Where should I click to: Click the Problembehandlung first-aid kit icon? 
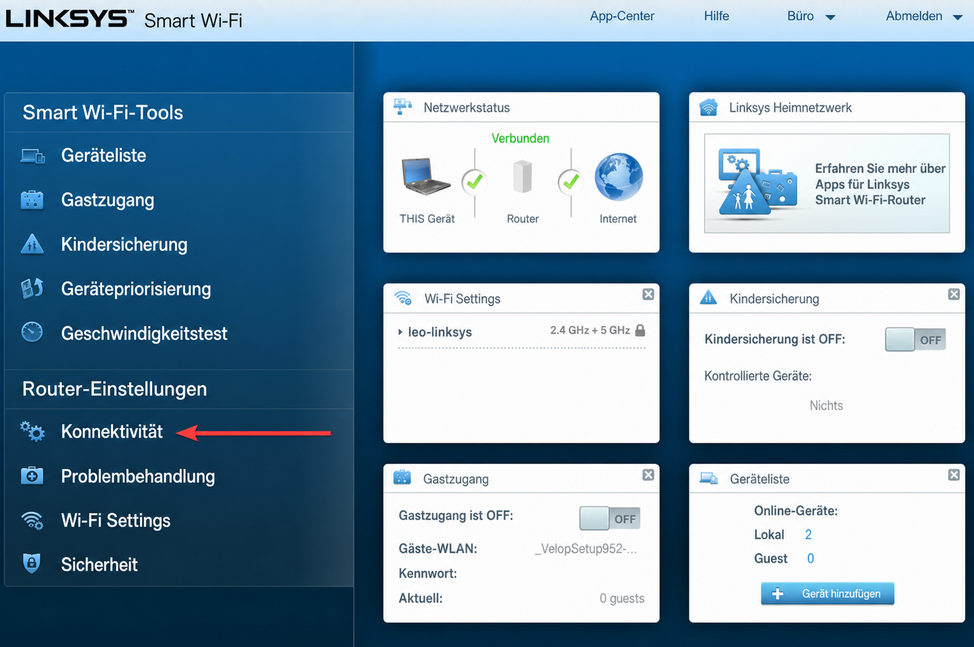[32, 476]
